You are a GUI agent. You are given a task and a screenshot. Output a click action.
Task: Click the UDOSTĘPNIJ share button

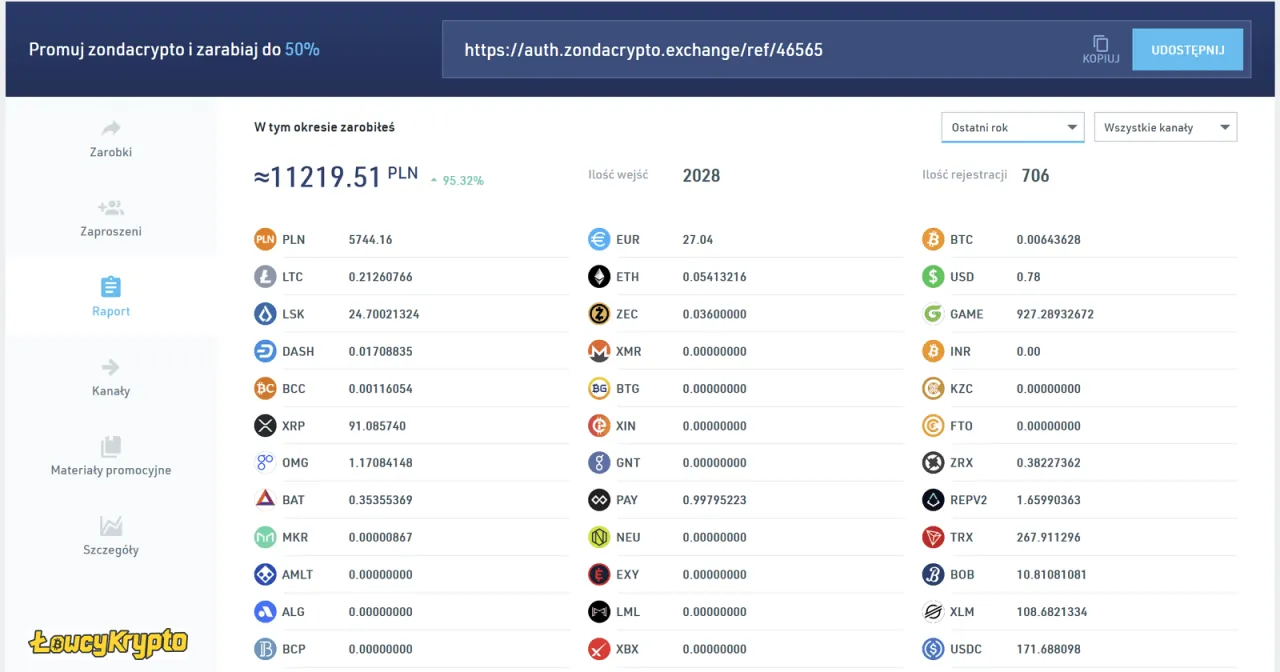pos(1188,49)
